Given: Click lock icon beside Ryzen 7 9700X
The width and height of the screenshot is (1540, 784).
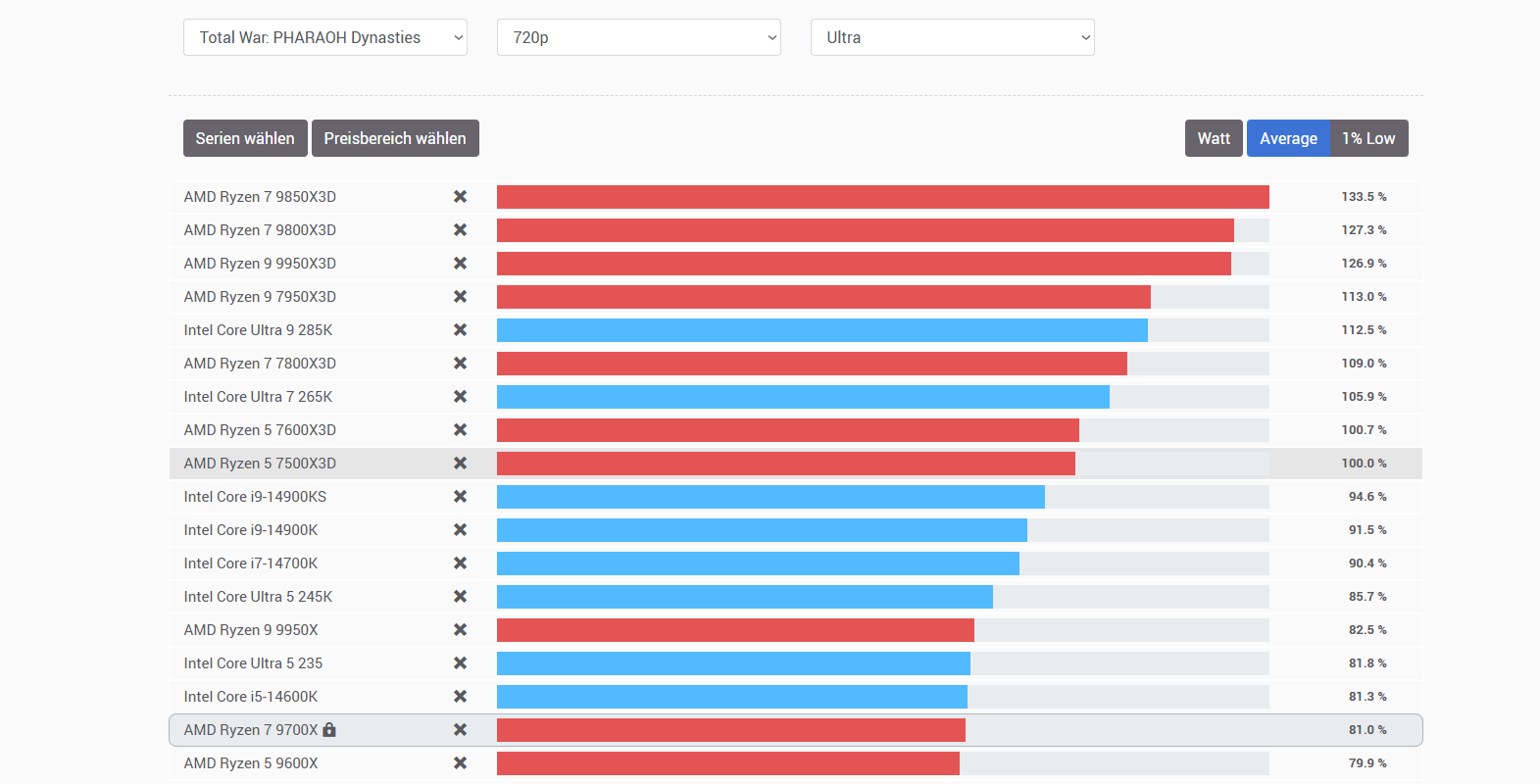Looking at the screenshot, I should click(x=329, y=729).
